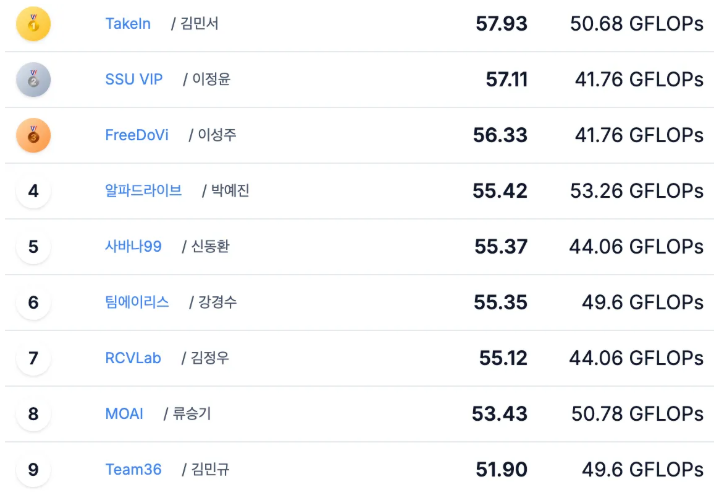Click the 50.78 GFLOPs value for MOAI

[x=637, y=414]
